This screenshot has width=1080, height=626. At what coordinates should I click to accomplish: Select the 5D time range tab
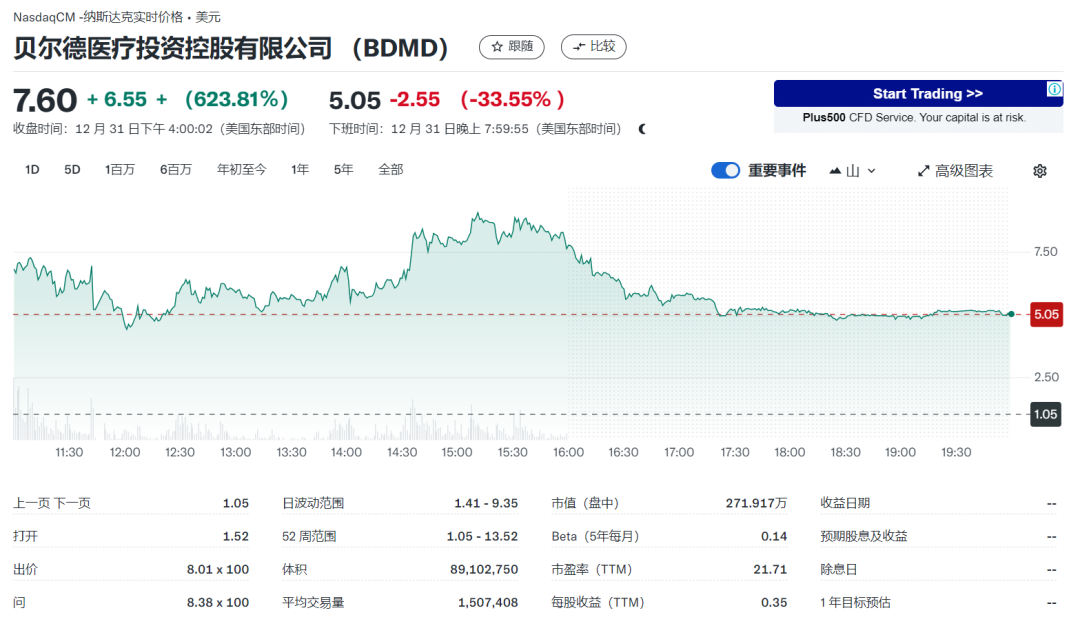tap(72, 169)
